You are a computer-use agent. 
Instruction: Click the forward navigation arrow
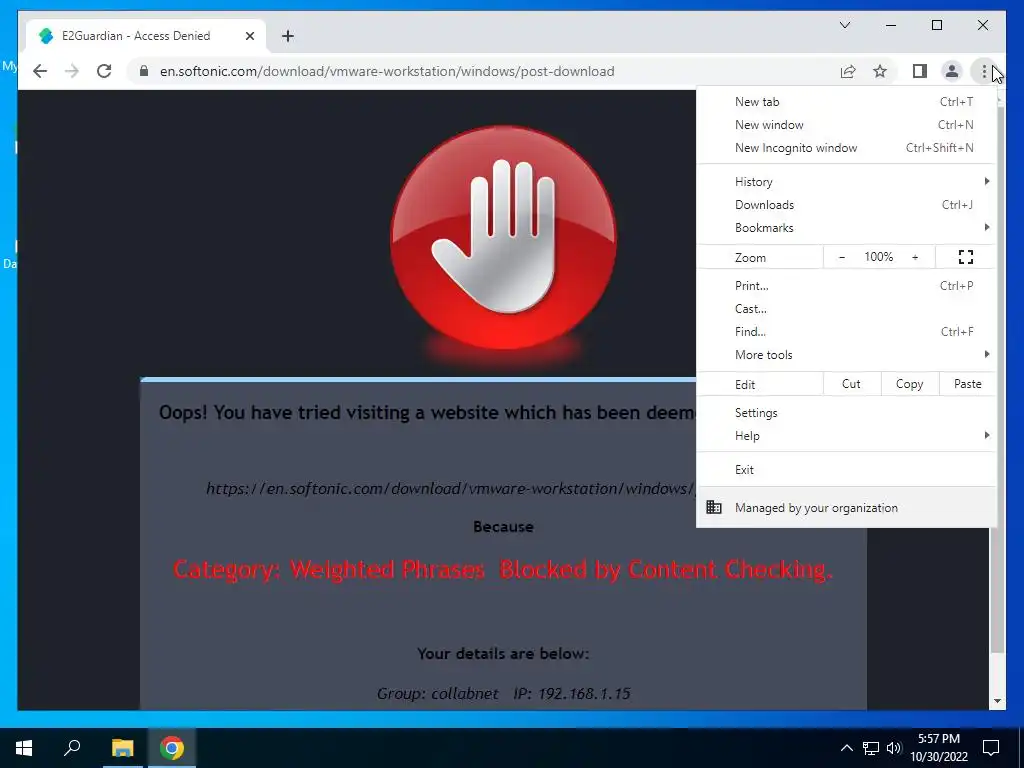tap(72, 71)
